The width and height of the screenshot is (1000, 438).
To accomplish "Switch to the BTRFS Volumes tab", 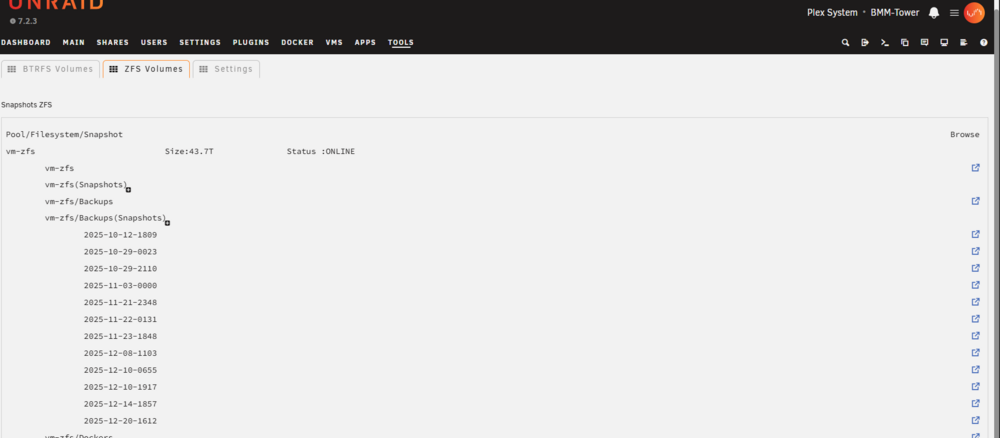I will click(x=50, y=69).
